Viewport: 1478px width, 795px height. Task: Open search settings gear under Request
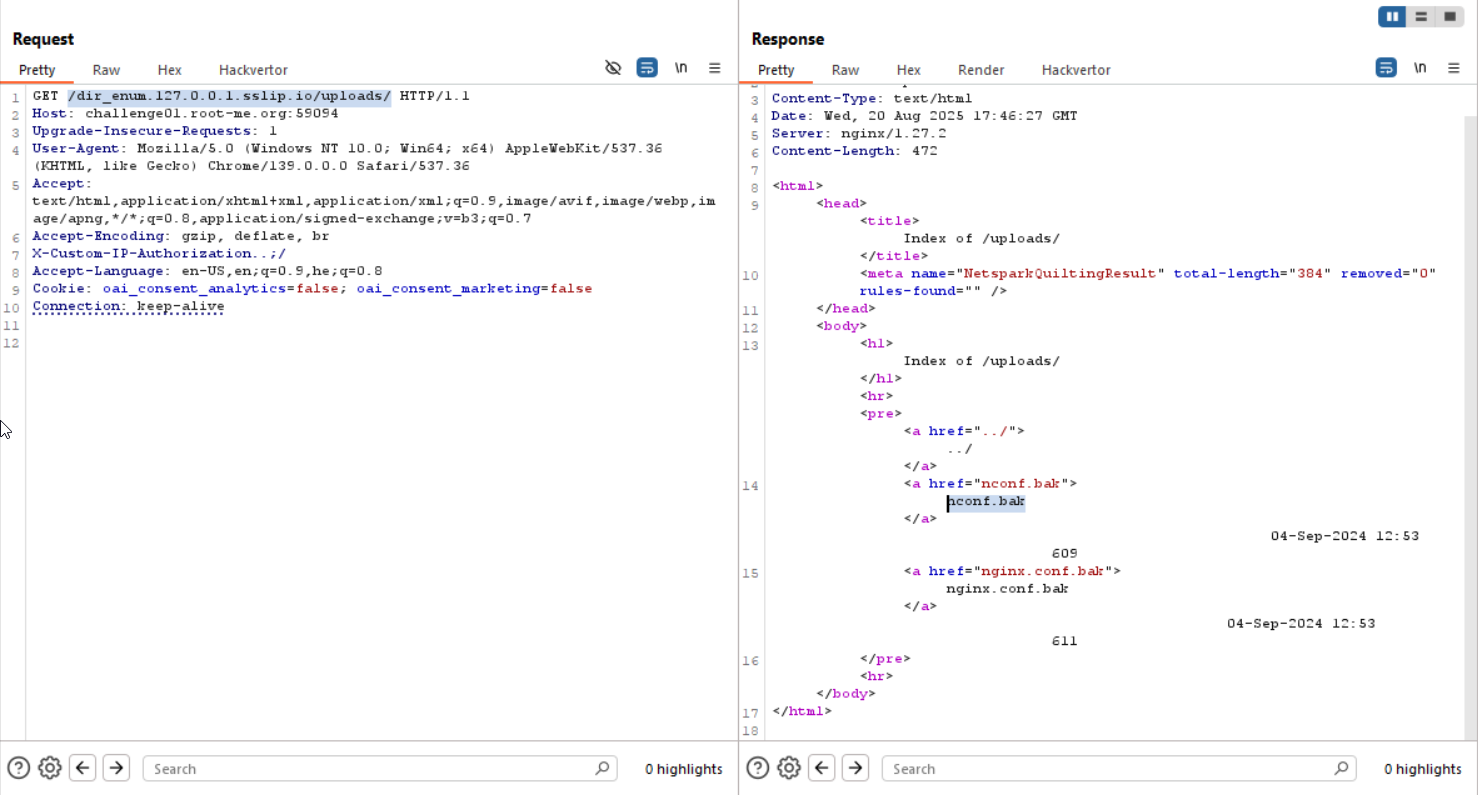pyautogui.click(x=49, y=768)
